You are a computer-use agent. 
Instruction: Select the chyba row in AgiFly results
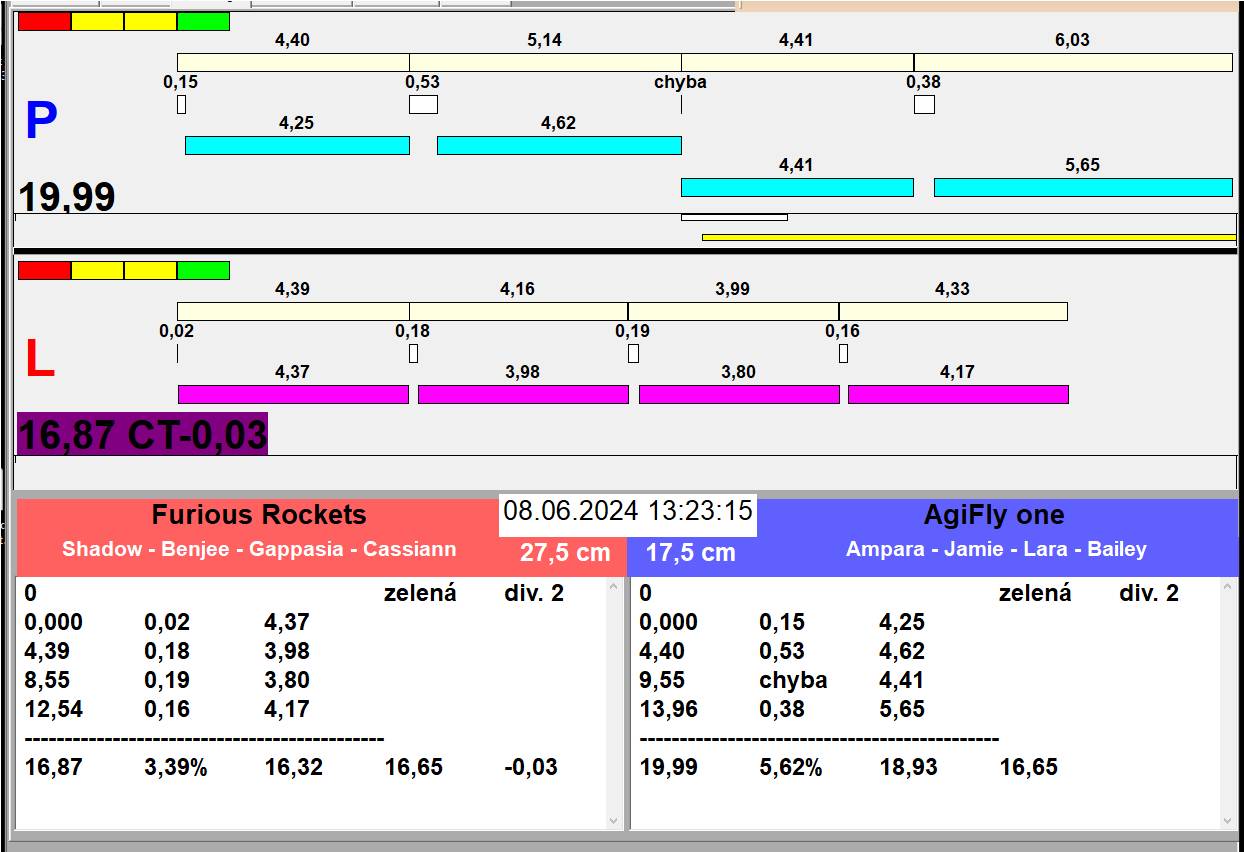point(792,680)
